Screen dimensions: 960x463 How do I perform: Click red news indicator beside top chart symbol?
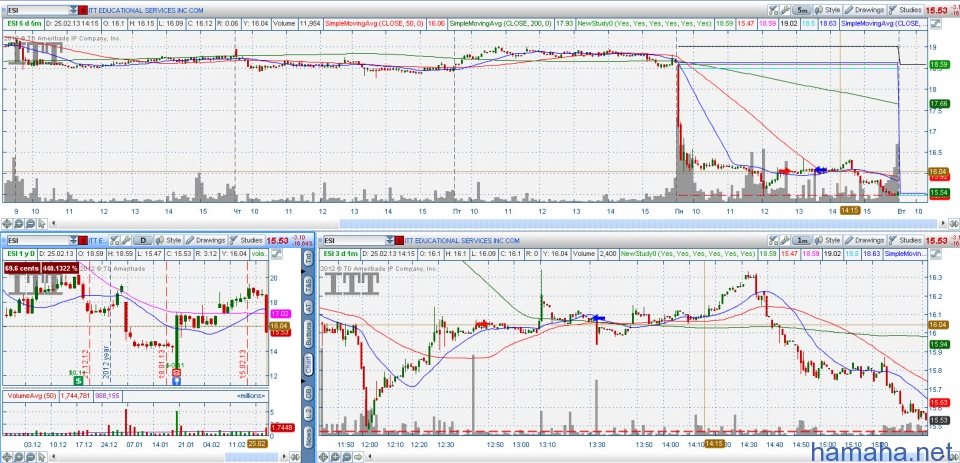pos(83,10)
